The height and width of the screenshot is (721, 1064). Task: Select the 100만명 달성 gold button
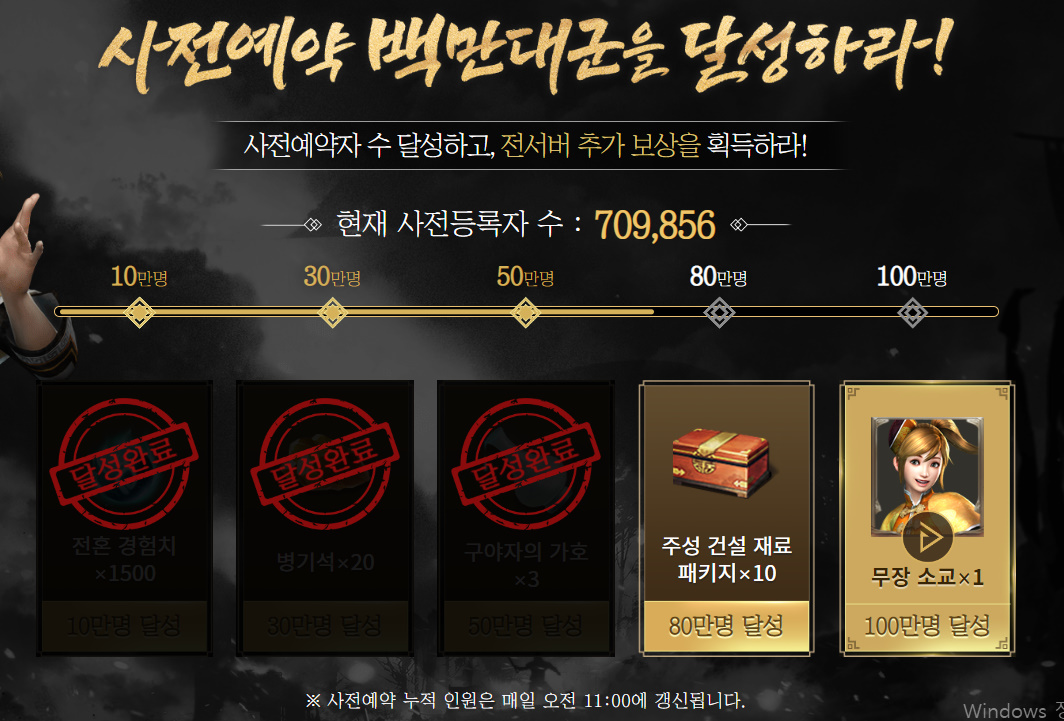[x=927, y=626]
